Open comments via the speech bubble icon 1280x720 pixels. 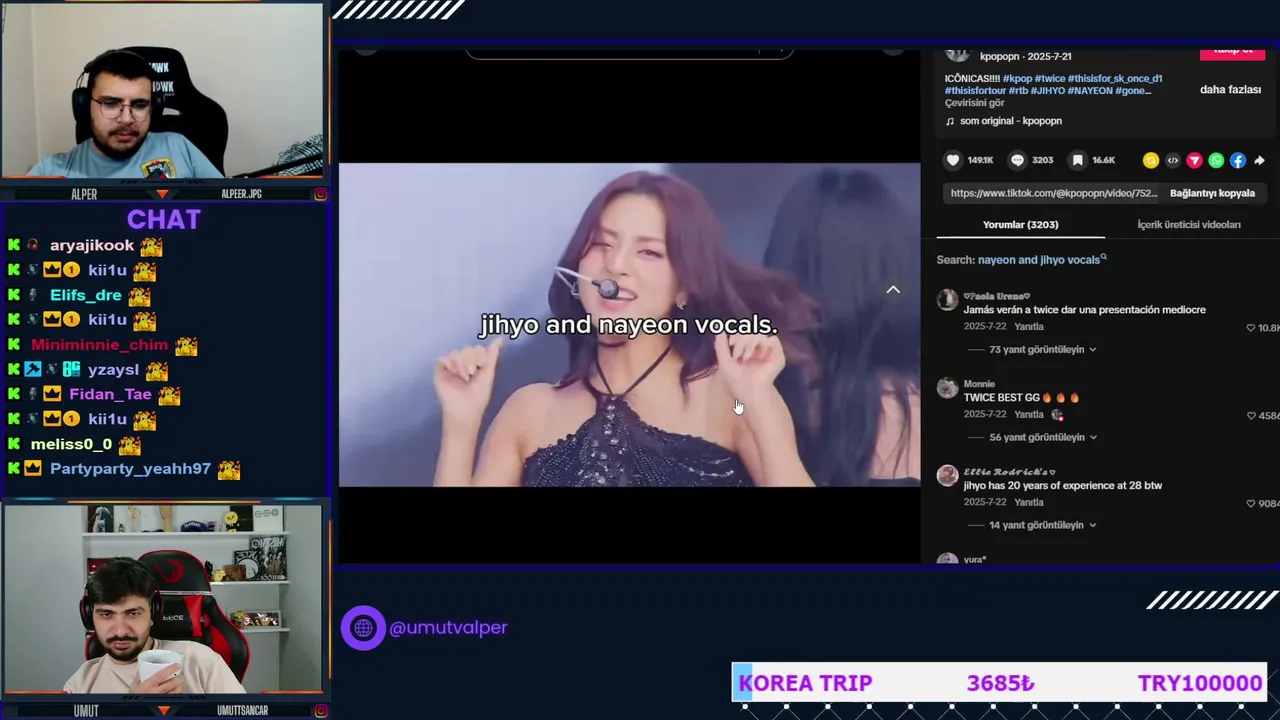click(x=1017, y=160)
